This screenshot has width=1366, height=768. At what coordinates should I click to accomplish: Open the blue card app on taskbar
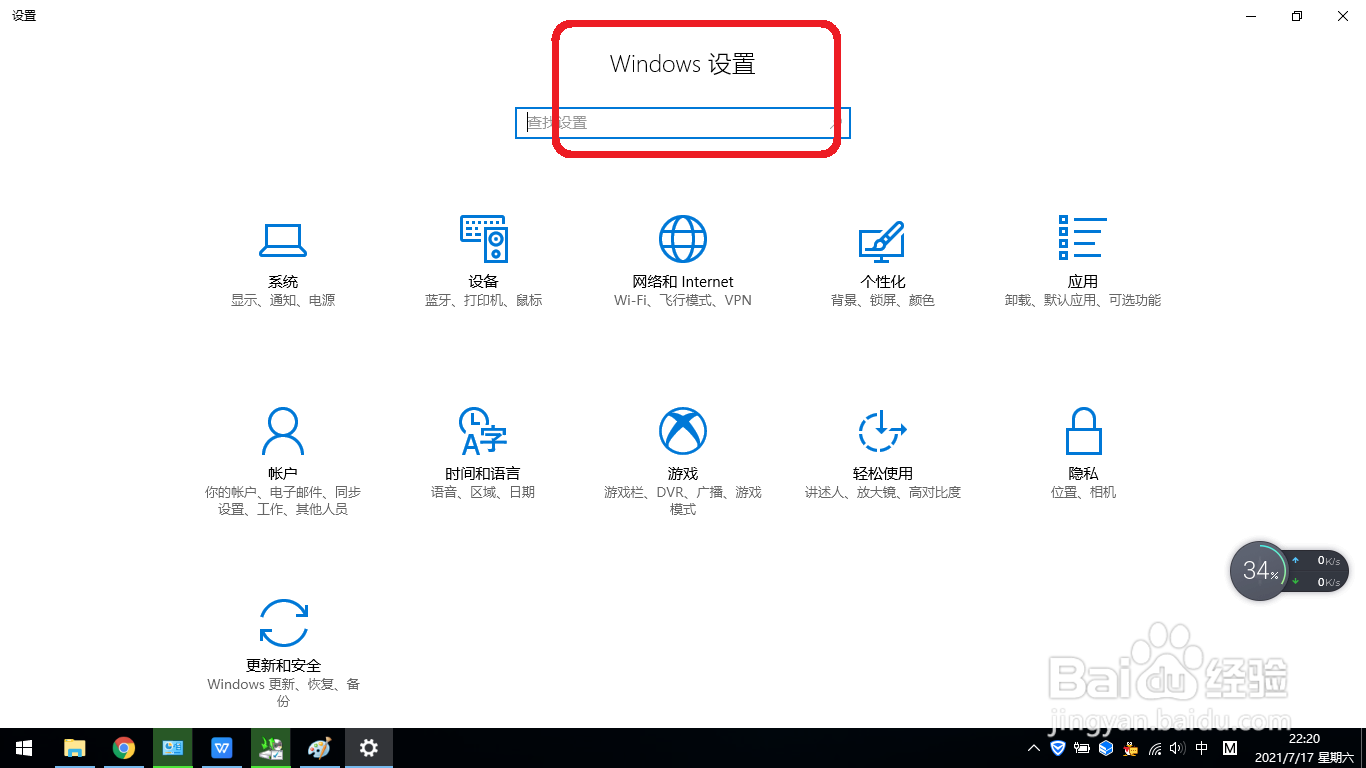(x=173, y=748)
